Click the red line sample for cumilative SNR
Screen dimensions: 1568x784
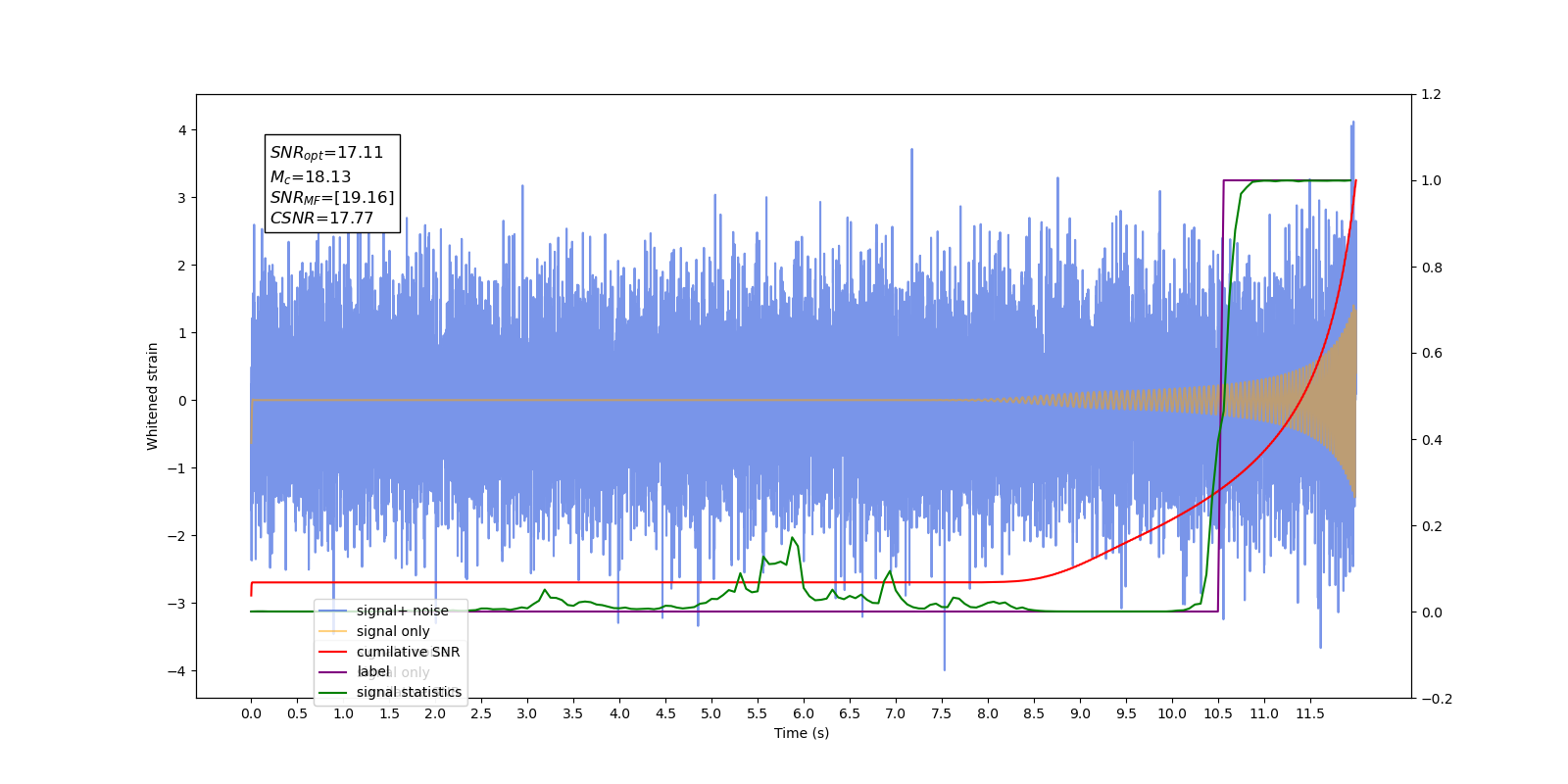point(333,652)
